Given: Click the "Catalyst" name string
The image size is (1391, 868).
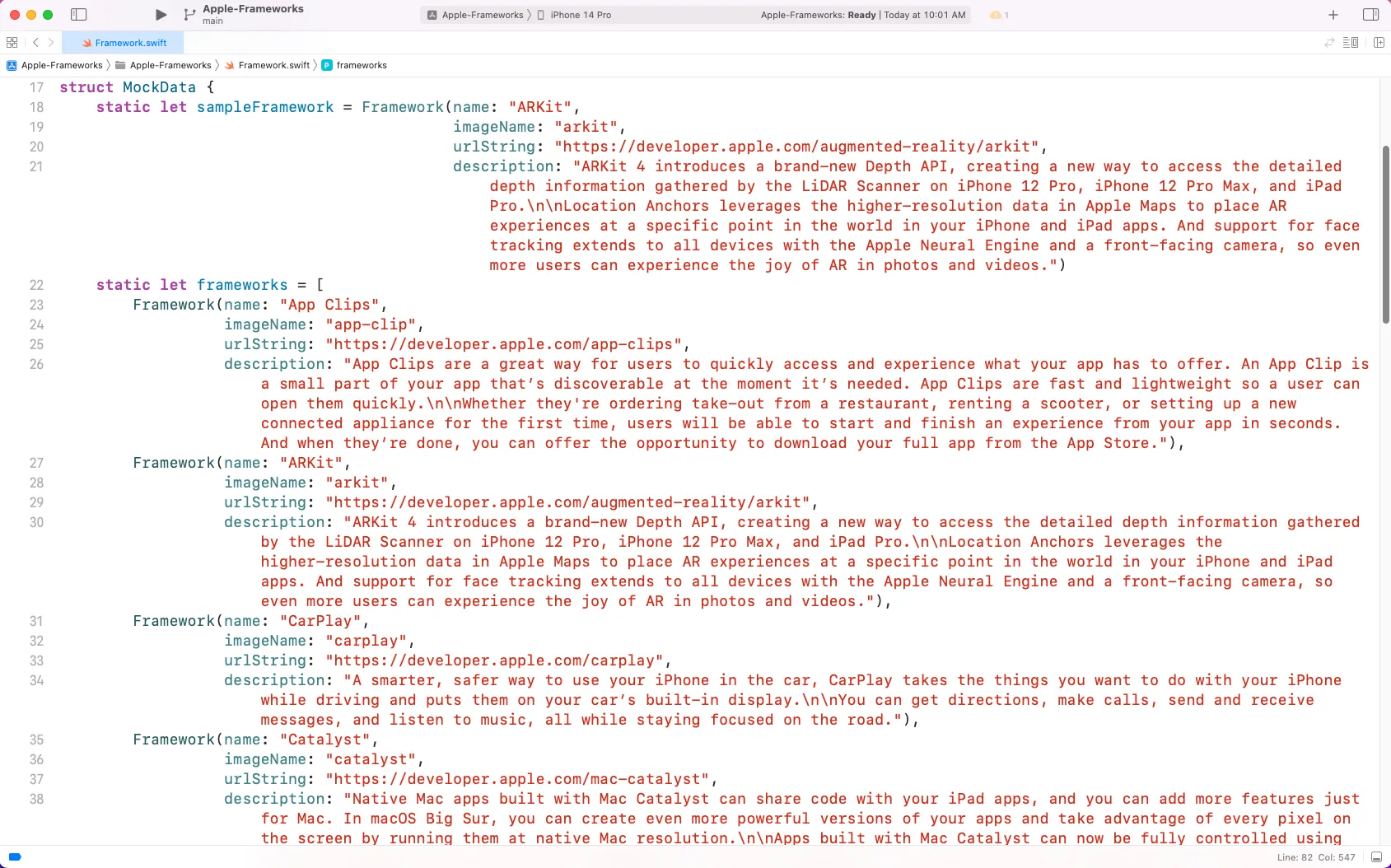Looking at the screenshot, I should tap(325, 740).
